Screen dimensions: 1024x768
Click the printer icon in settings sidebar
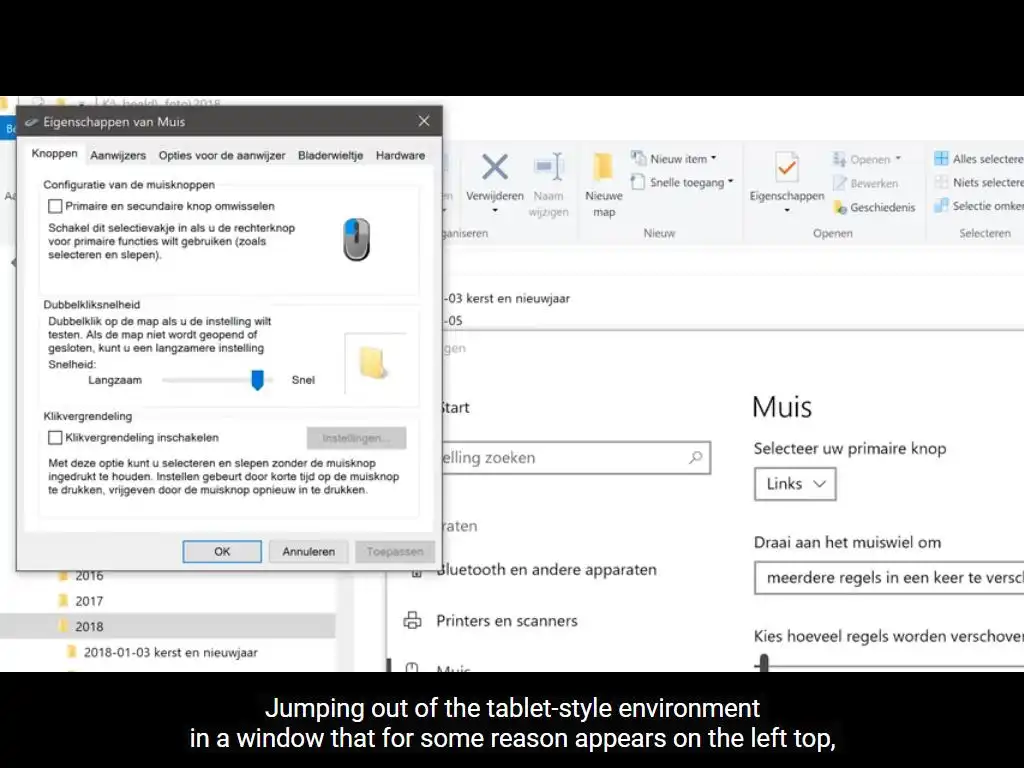pos(413,620)
